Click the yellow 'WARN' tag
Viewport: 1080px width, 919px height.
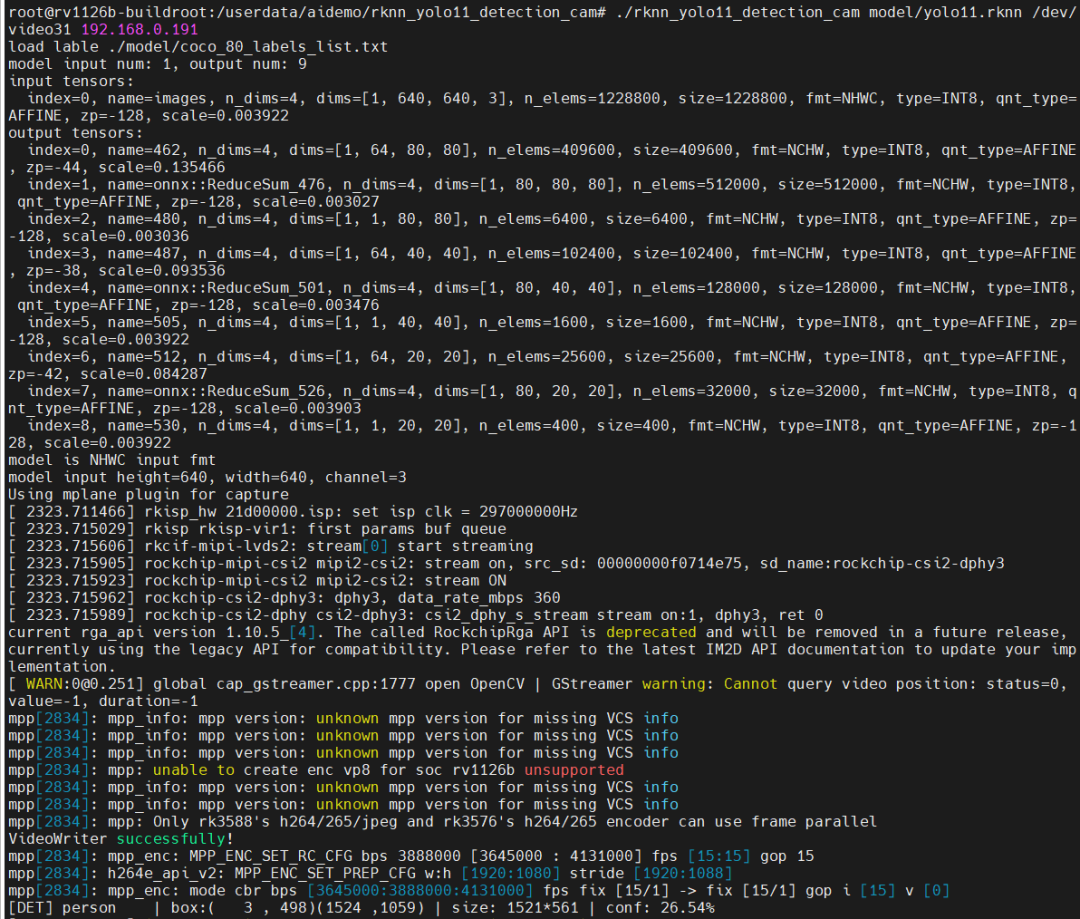point(44,684)
